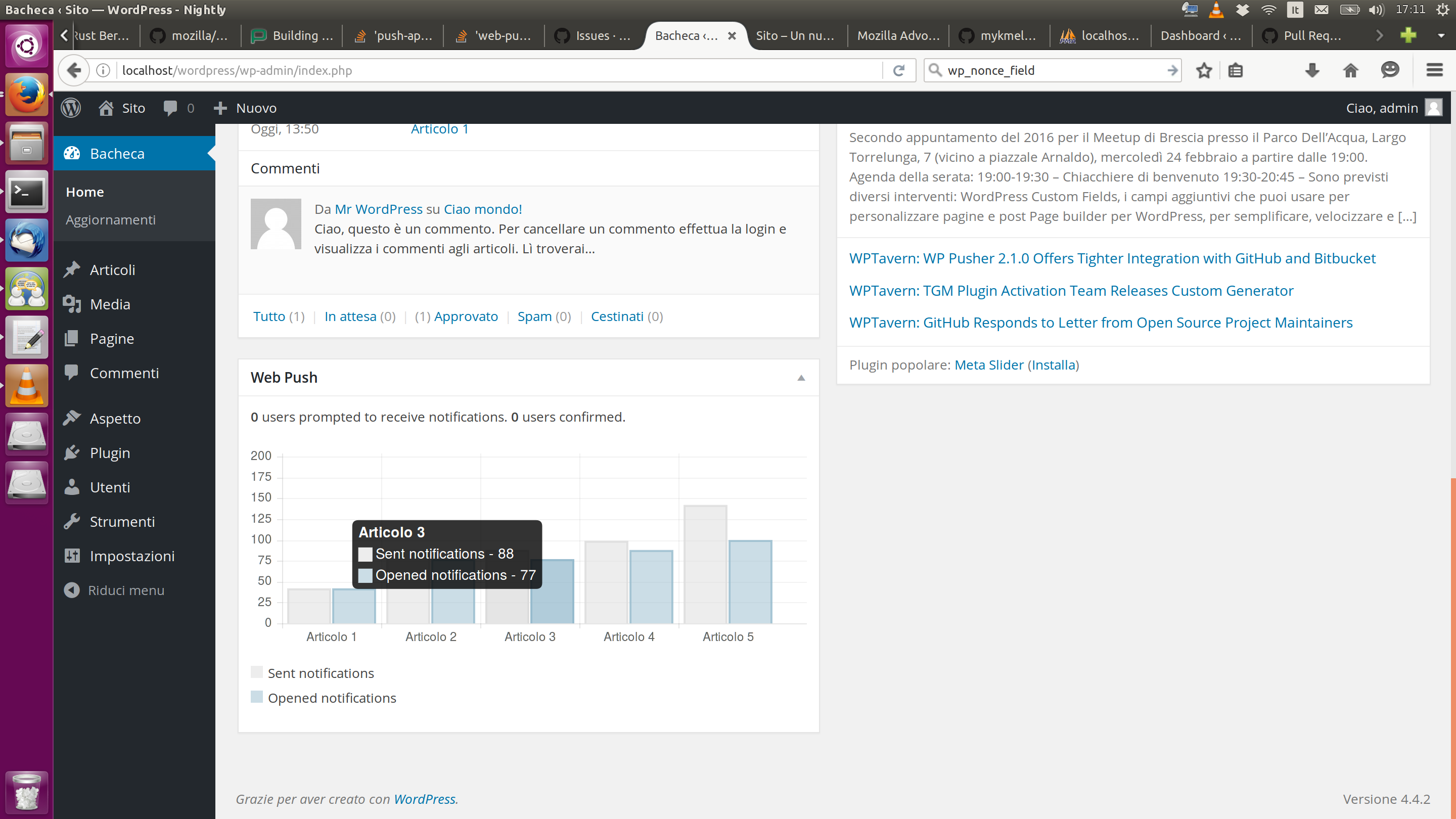Open the Mr WordPress author link
The width and height of the screenshot is (1456, 819).
point(379,209)
